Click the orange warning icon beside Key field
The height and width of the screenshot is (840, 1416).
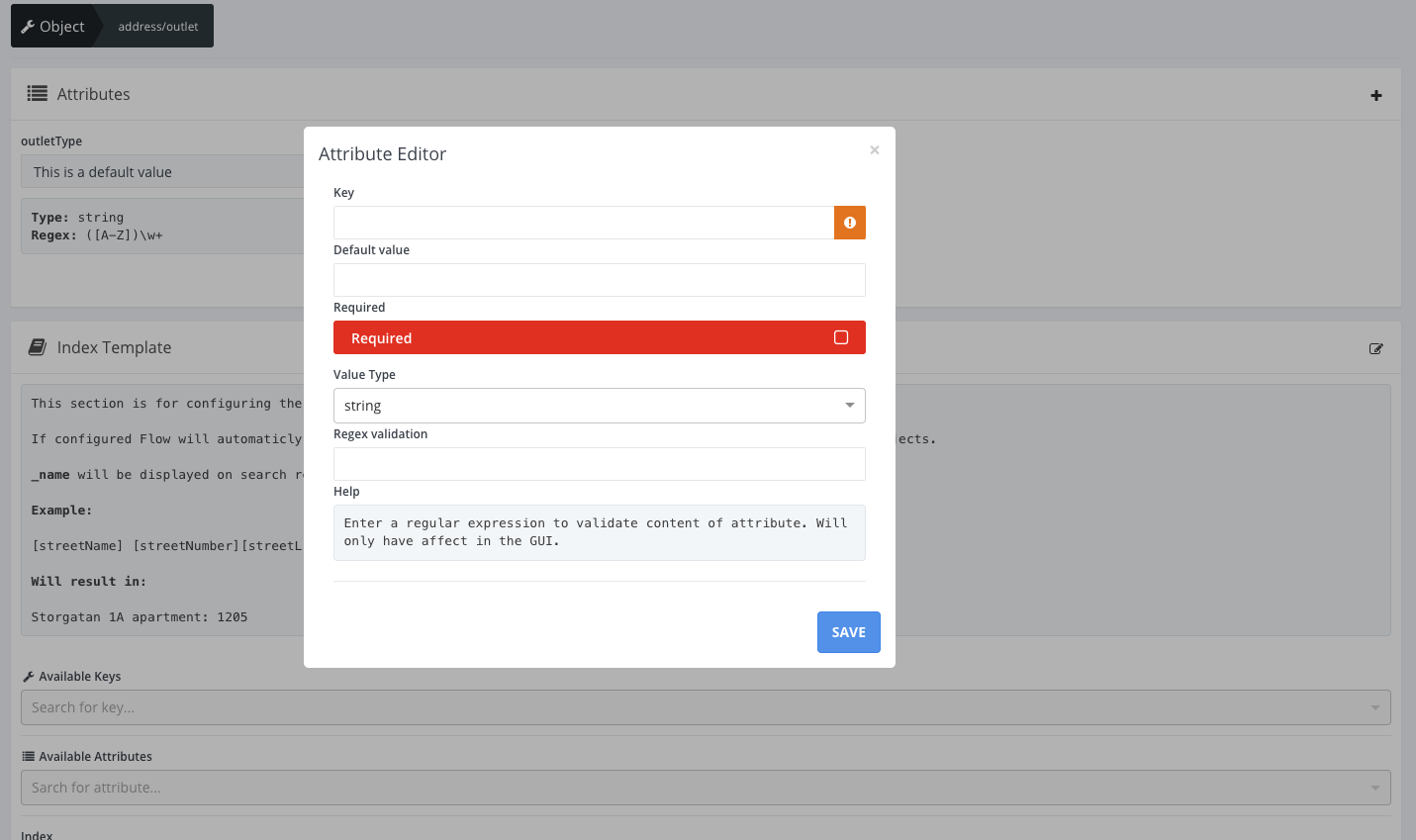click(x=850, y=223)
